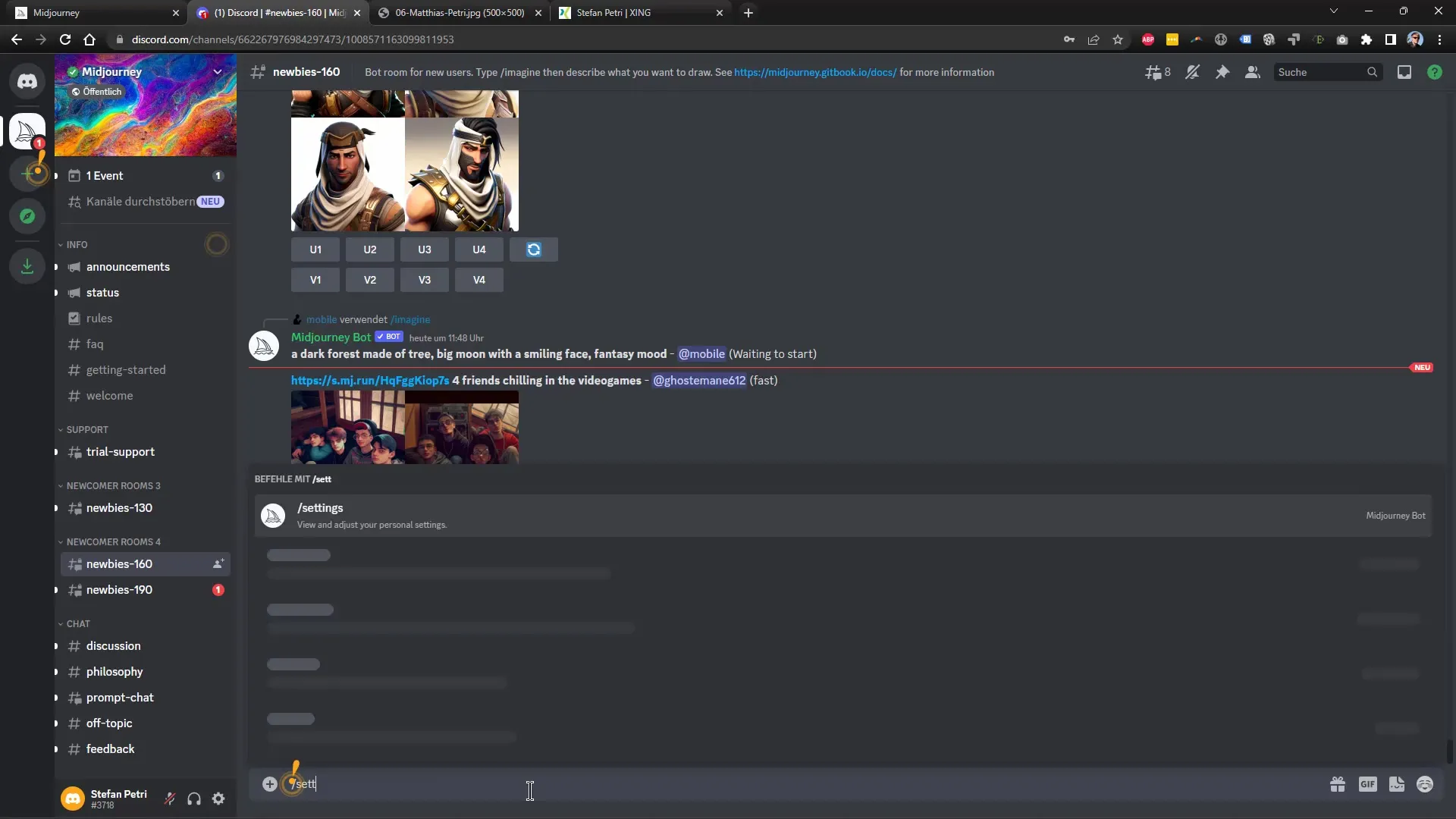The width and height of the screenshot is (1456, 819).
Task: Click the U2 upscale button
Action: pos(370,248)
